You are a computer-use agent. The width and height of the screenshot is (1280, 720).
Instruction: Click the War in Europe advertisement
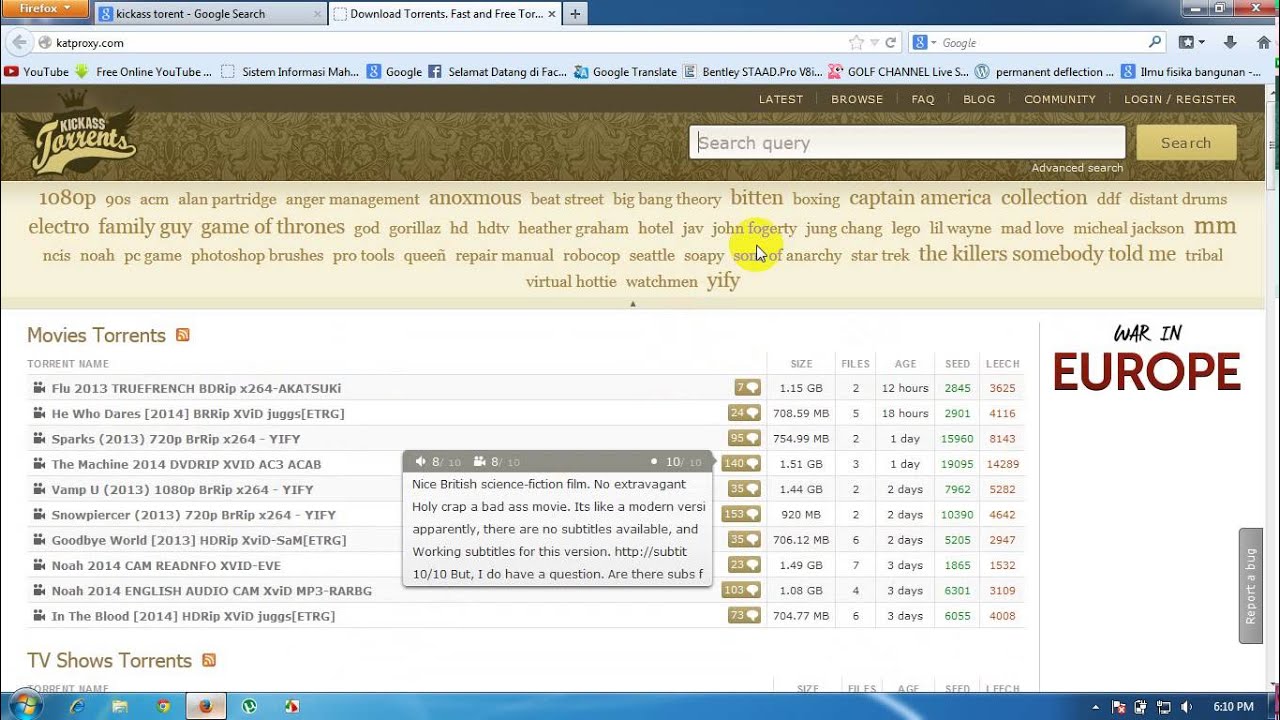coord(1147,358)
